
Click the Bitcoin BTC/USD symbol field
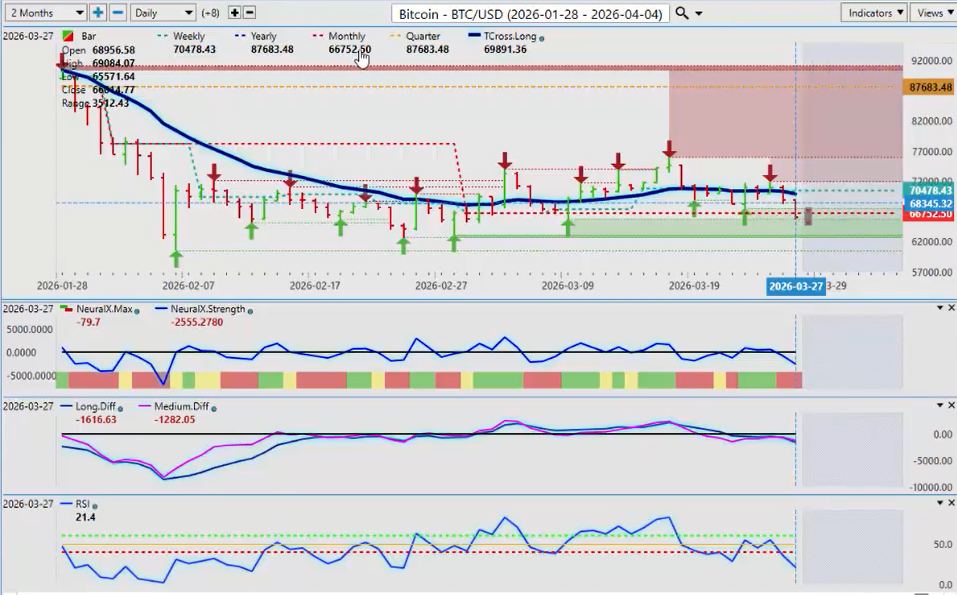coord(530,13)
